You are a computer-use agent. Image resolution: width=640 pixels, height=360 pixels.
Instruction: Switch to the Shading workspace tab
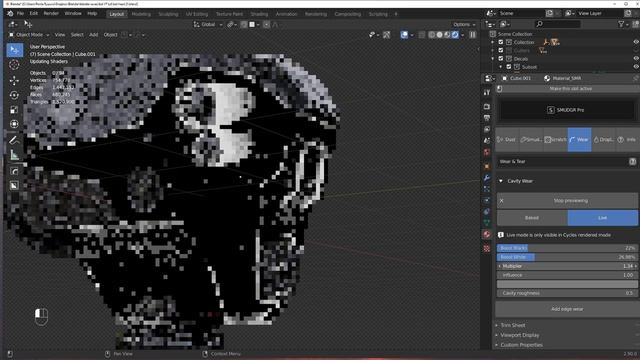tap(259, 14)
